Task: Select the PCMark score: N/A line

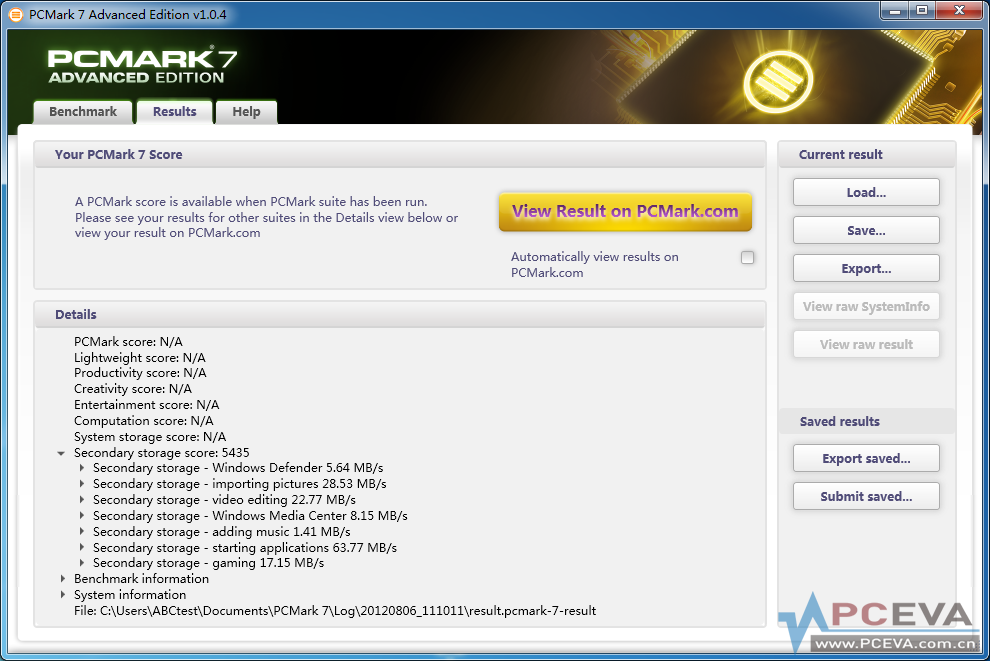Action: (x=128, y=342)
